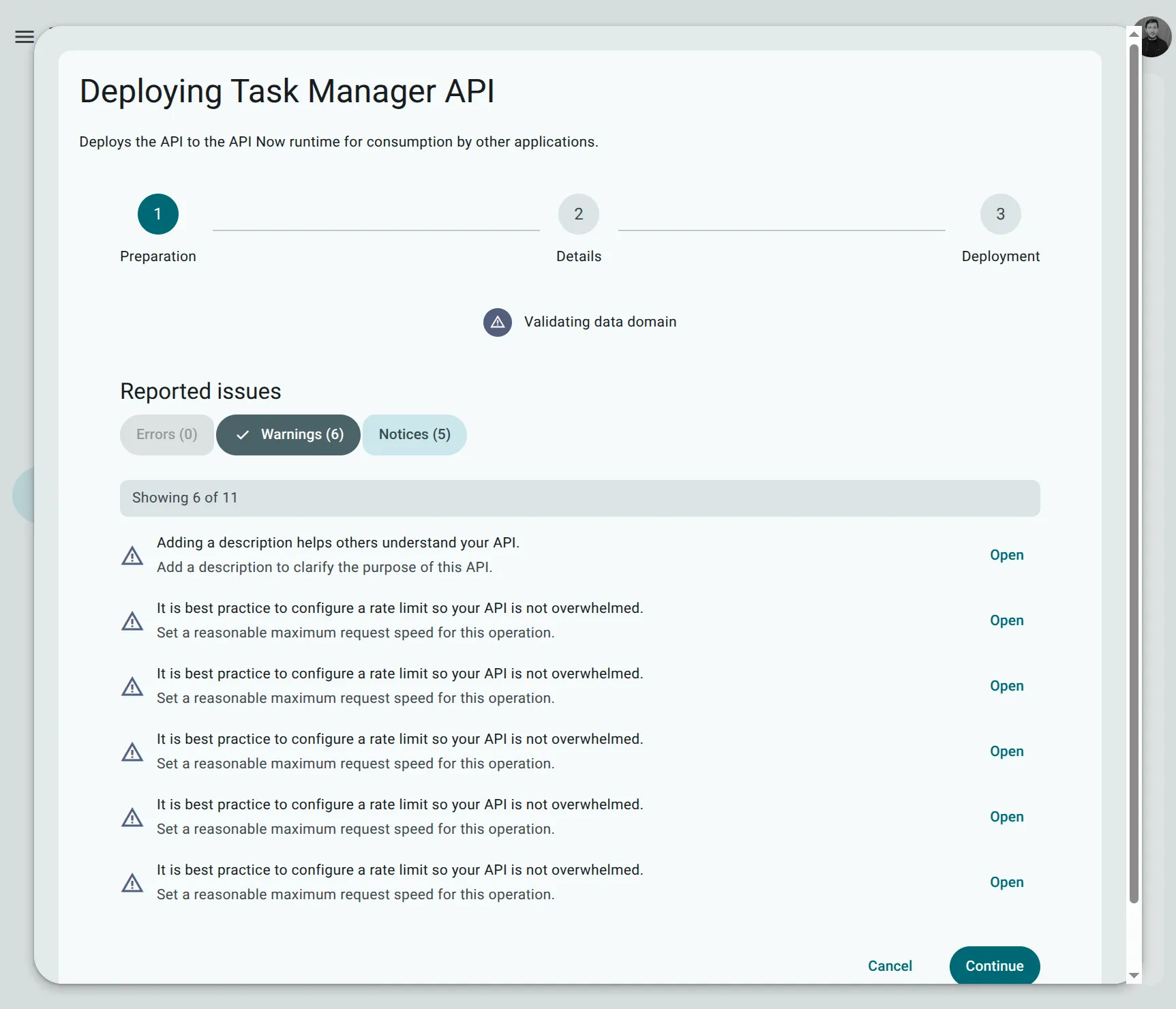This screenshot has width=1176, height=1009.
Task: Toggle the Errors (0) filter chip
Action: point(167,435)
